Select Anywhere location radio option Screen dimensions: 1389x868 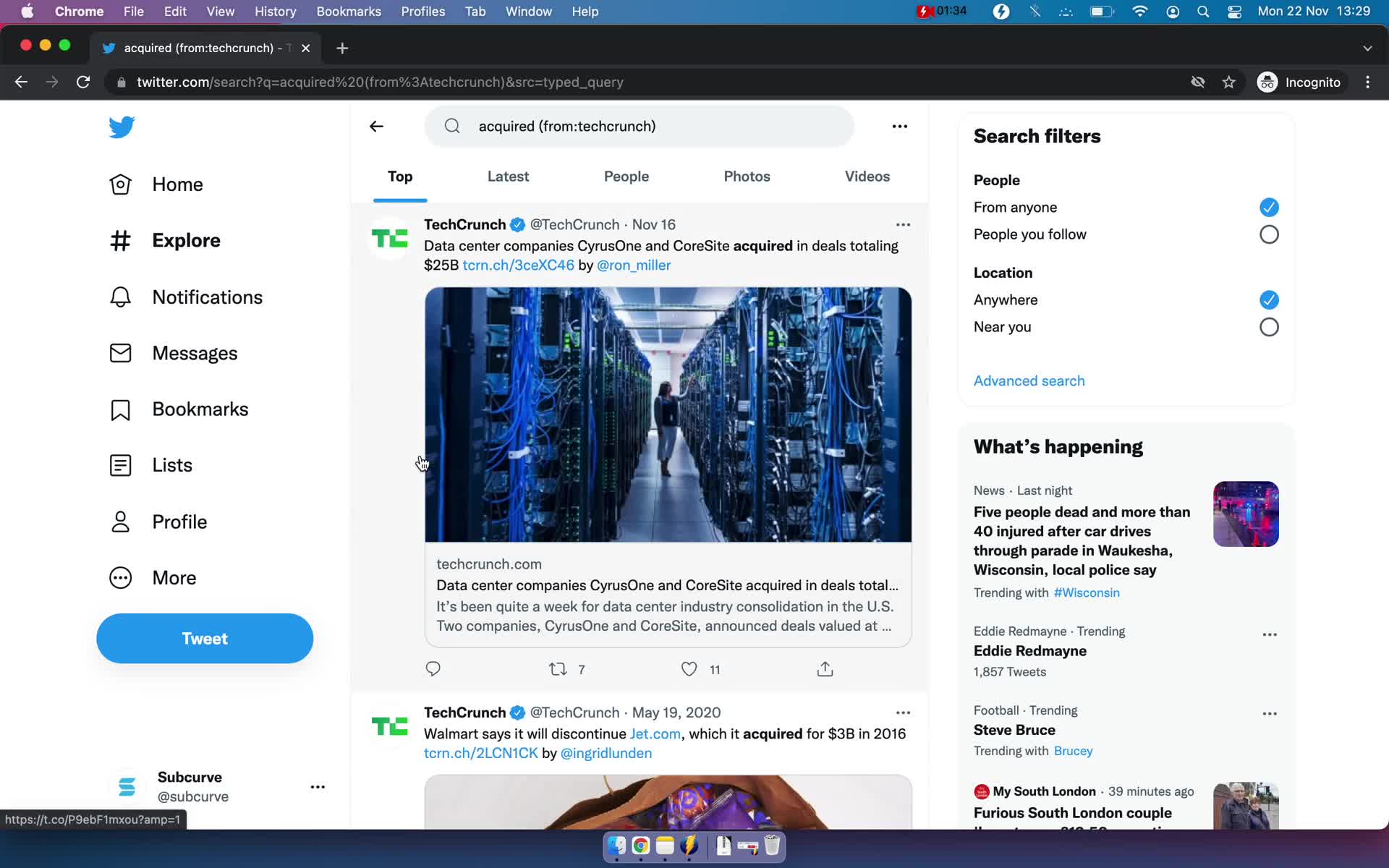tap(1269, 299)
